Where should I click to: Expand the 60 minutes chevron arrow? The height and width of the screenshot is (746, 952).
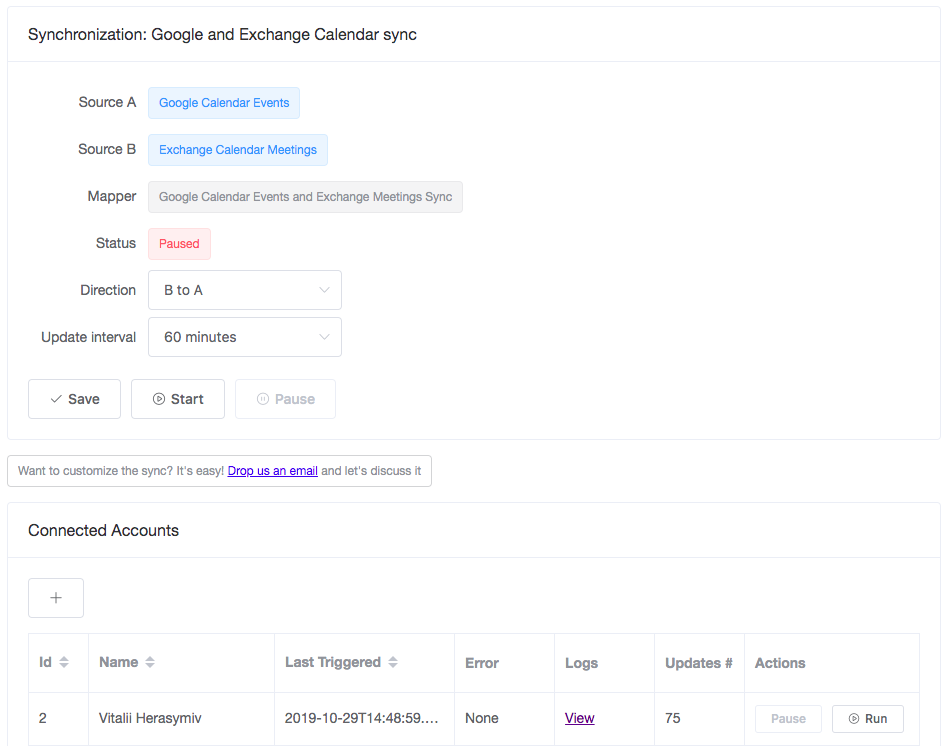point(324,337)
